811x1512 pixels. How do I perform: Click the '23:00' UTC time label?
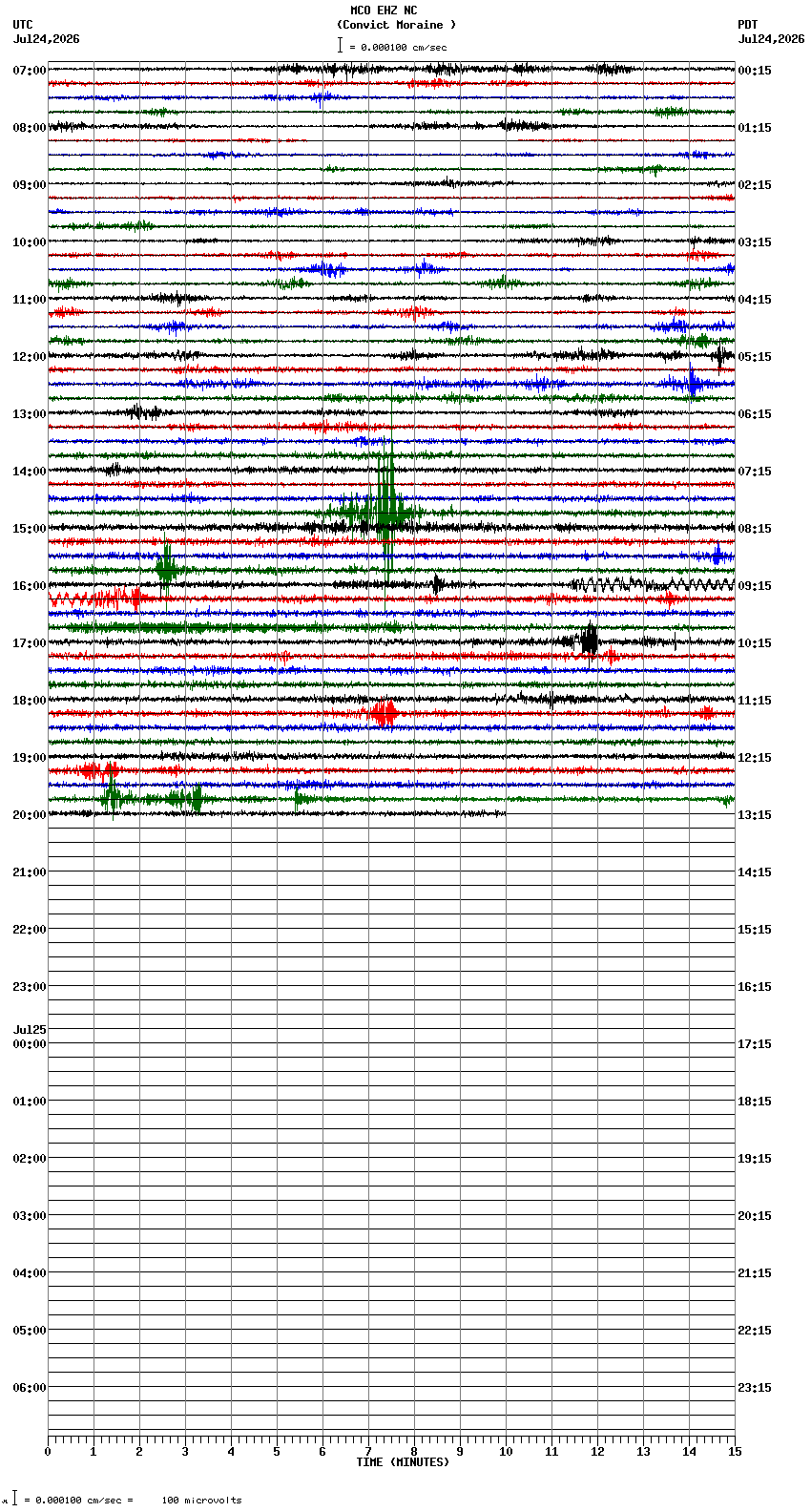pyautogui.click(x=30, y=987)
